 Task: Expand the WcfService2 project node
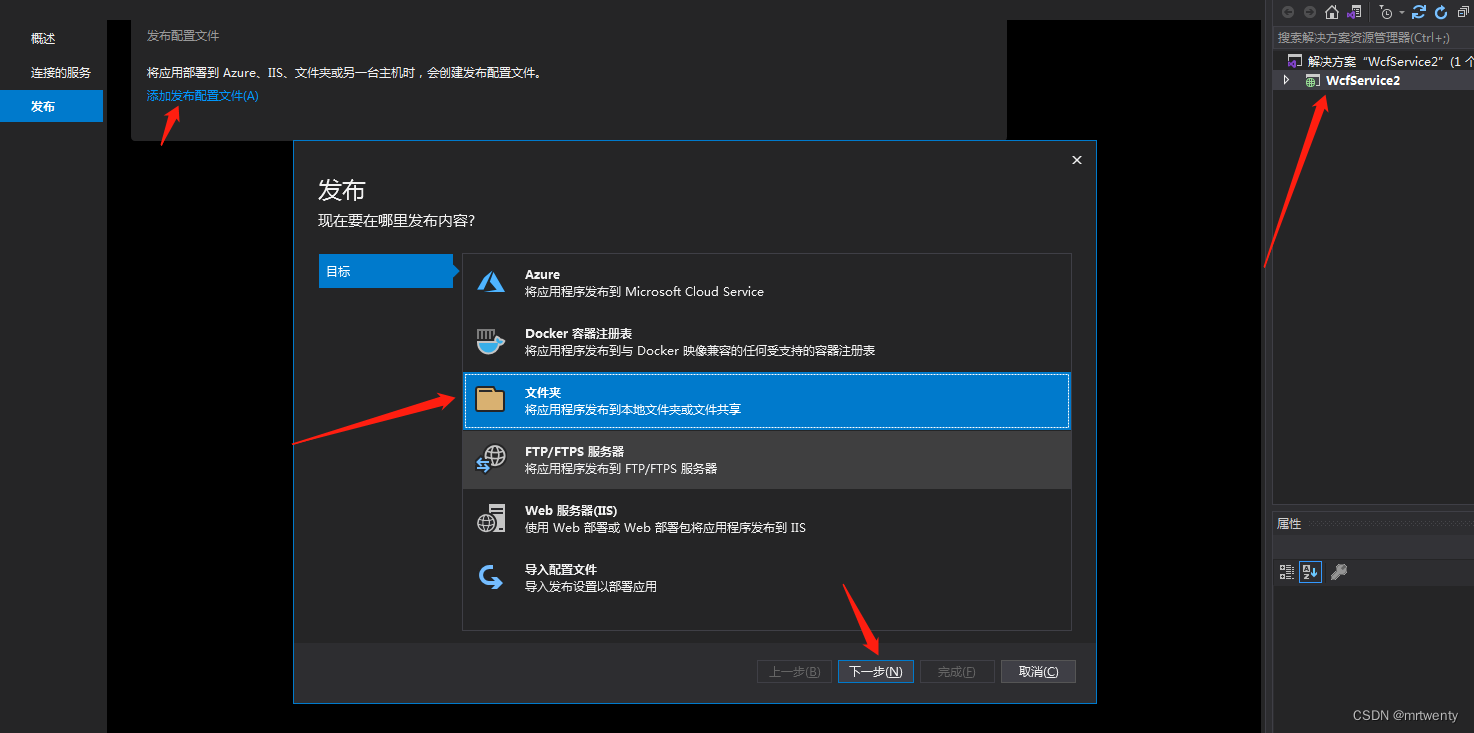(1287, 80)
